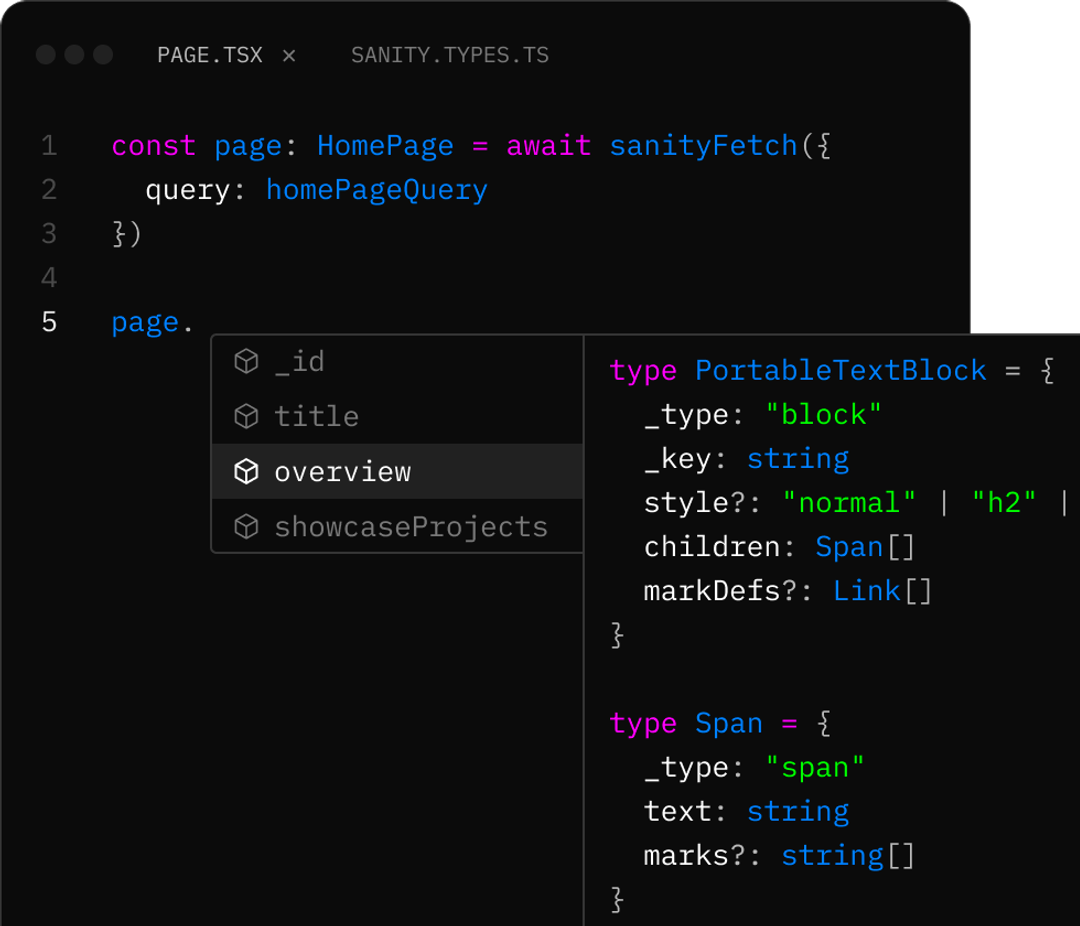Pick "_id" from the suggestion popup

tap(300, 361)
